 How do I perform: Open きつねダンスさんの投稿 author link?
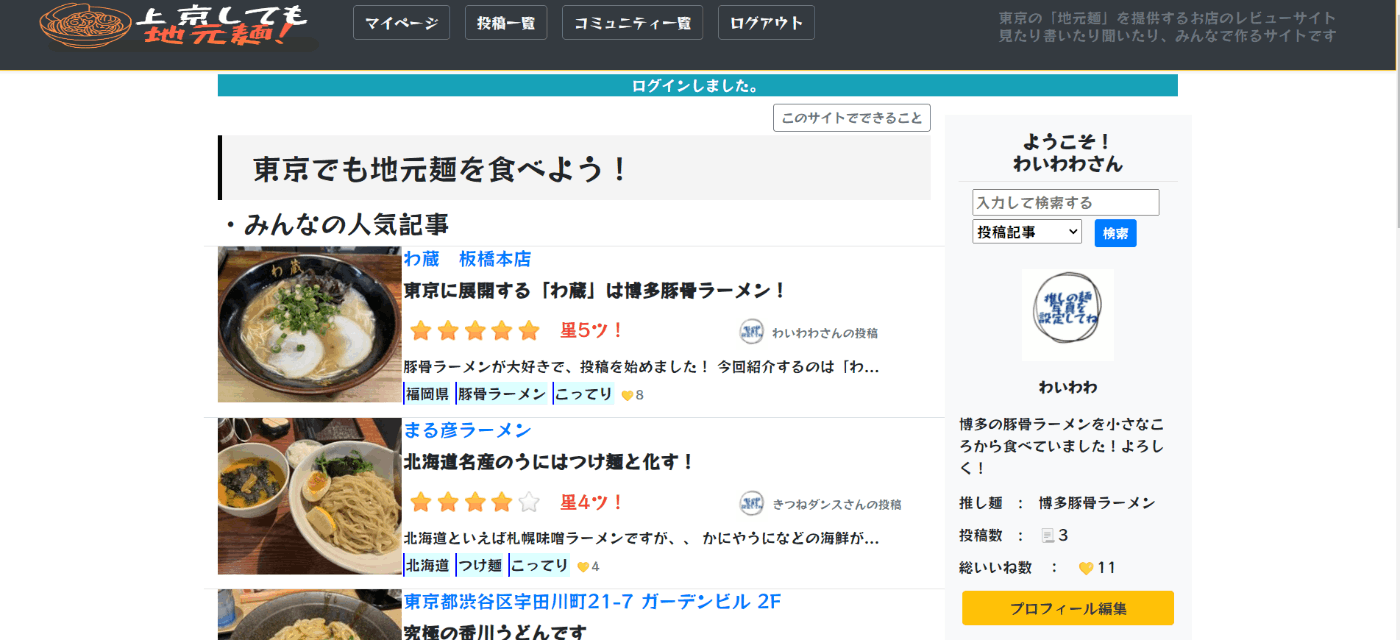pos(837,505)
